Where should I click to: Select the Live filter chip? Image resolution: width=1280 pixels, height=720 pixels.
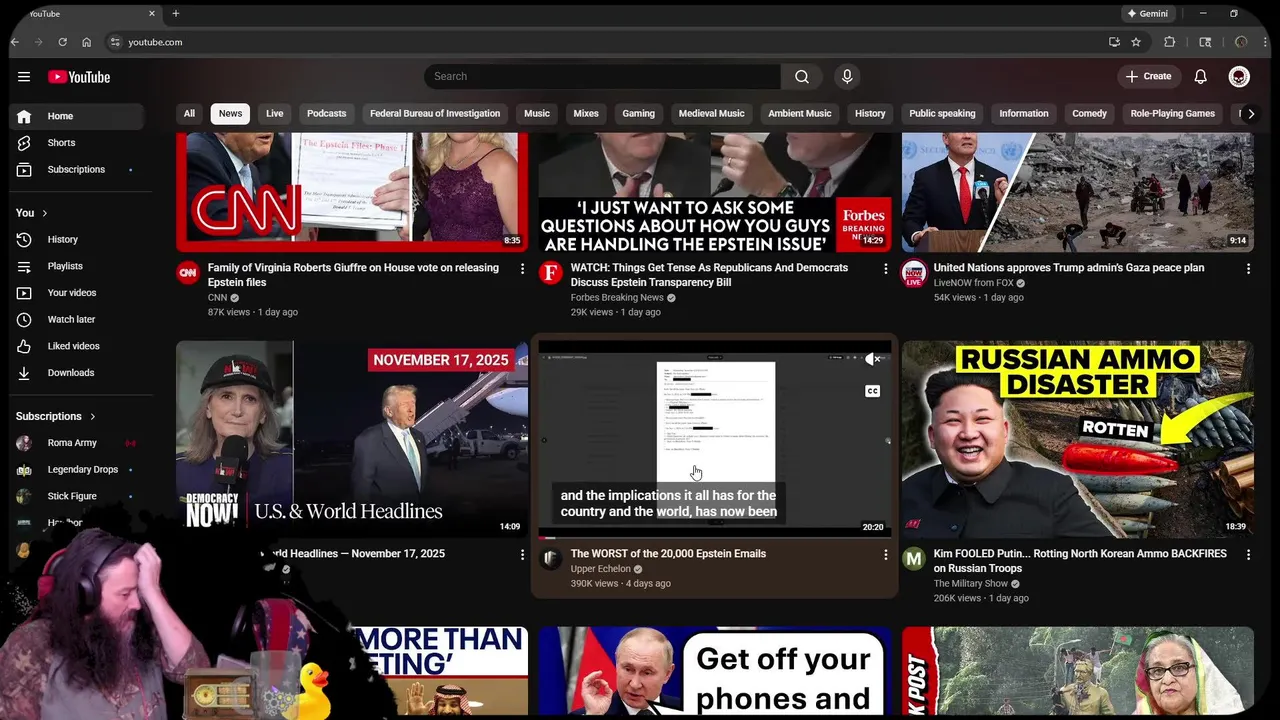(274, 114)
